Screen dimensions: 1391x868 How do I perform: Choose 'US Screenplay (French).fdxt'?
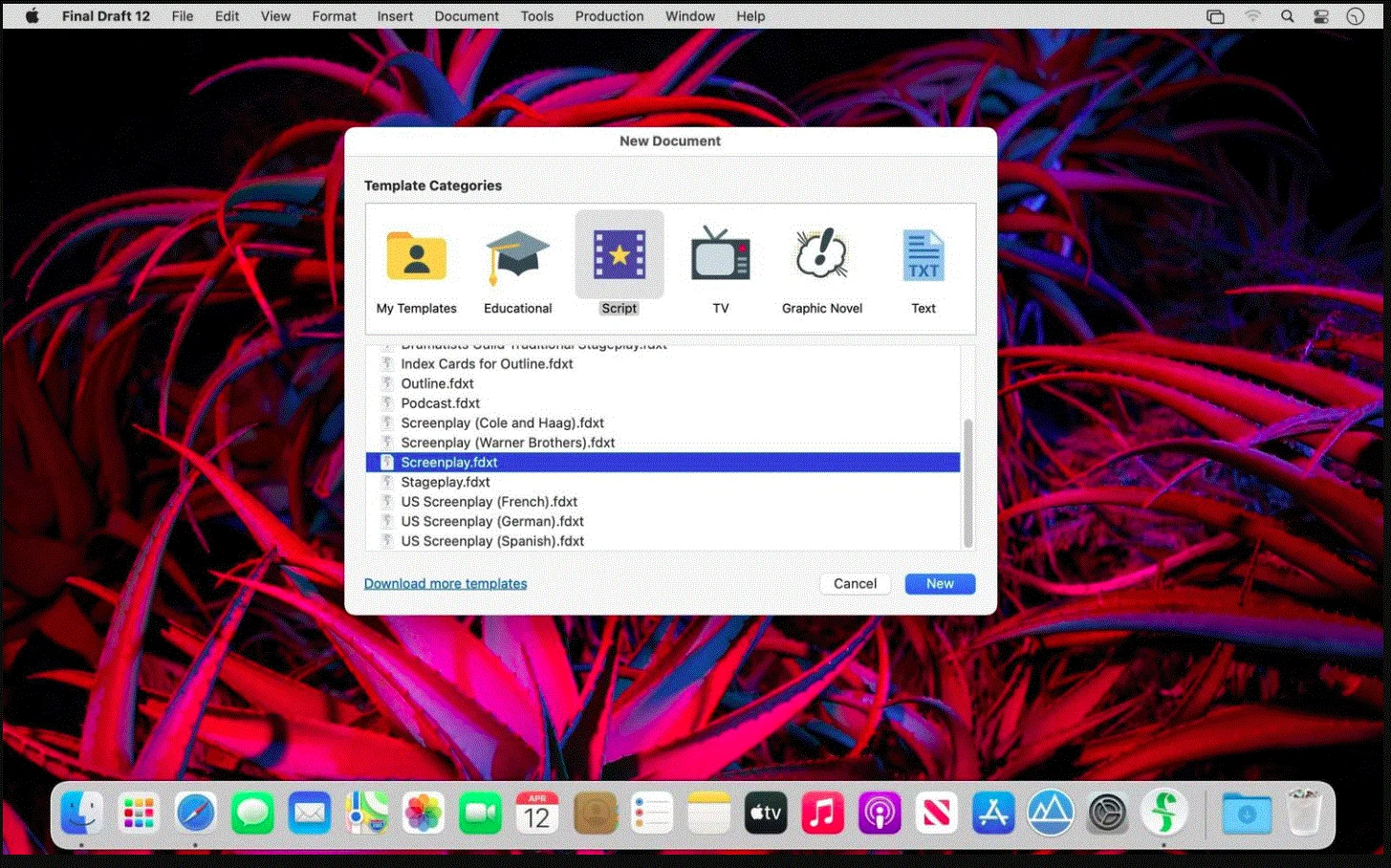(x=663, y=501)
